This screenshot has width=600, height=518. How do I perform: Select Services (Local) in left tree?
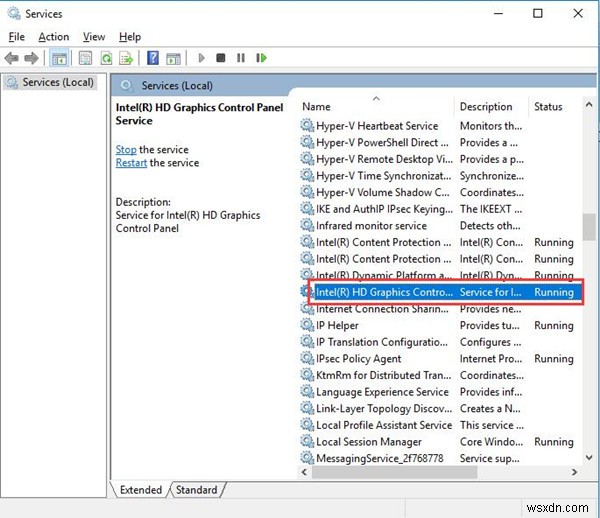click(x=50, y=82)
